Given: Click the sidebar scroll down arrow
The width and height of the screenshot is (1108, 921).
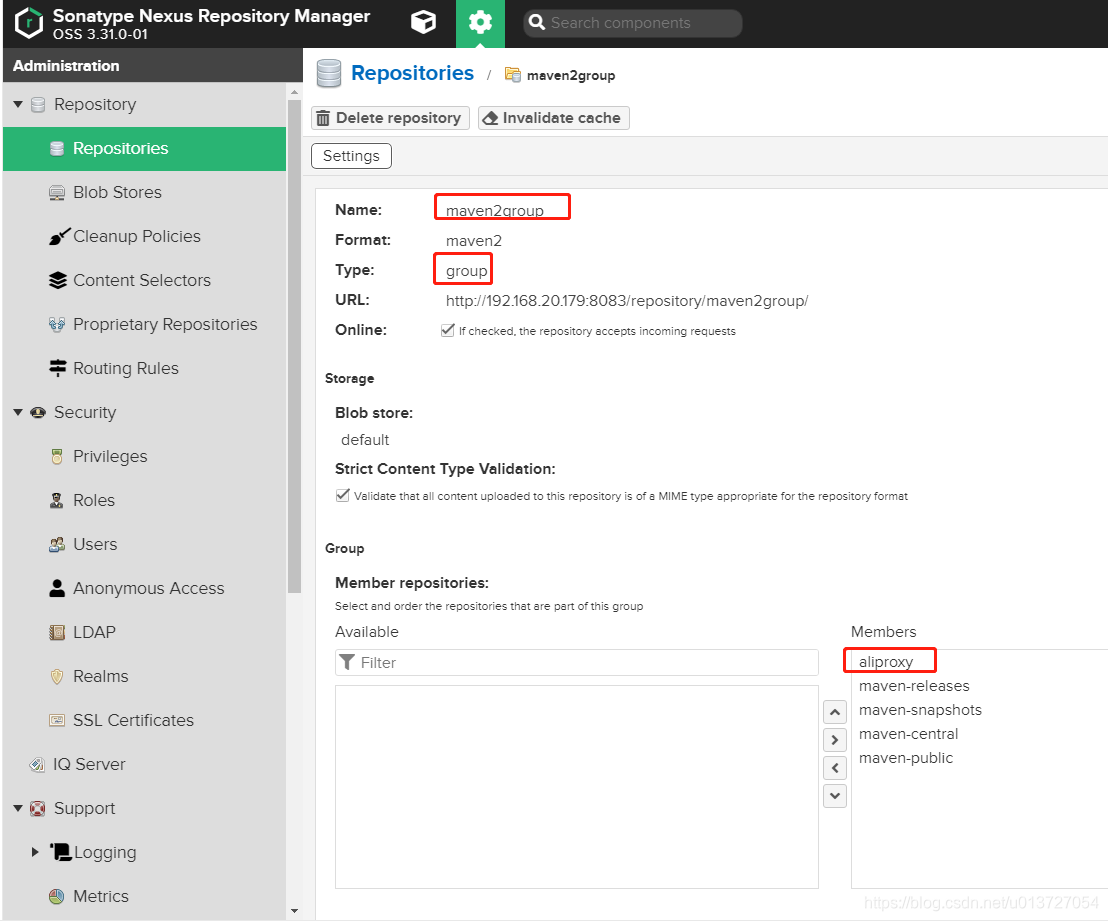Looking at the screenshot, I should tap(295, 911).
